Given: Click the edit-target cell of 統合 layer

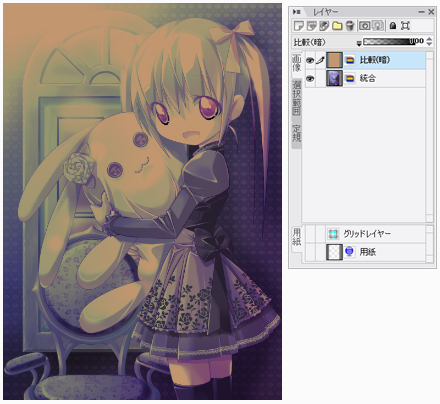Looking at the screenshot, I should 320,79.
